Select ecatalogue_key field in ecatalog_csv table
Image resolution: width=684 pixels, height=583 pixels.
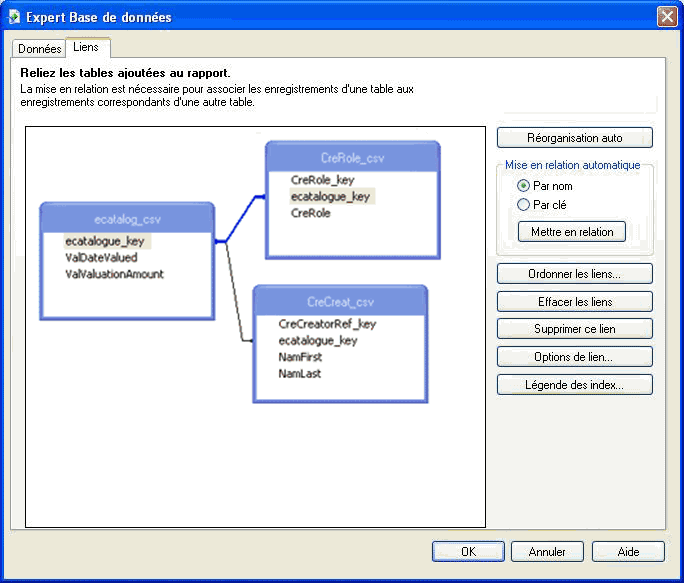(105, 241)
